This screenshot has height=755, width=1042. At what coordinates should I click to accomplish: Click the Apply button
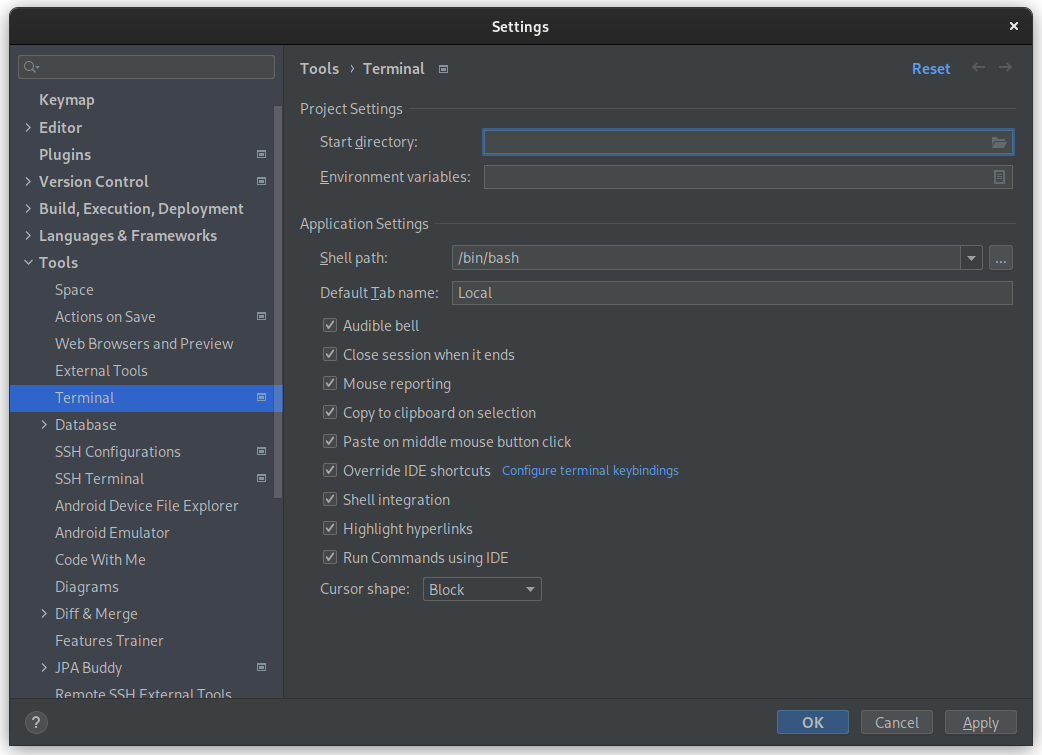click(x=981, y=722)
